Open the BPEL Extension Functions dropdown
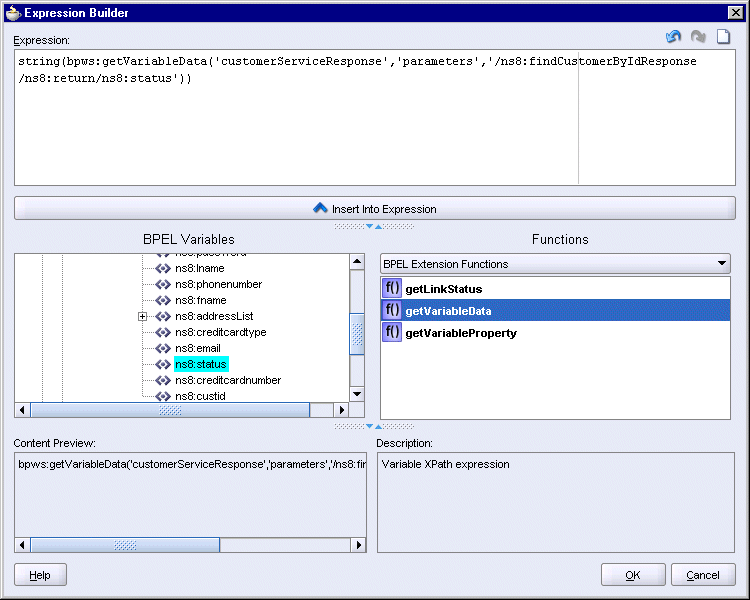Screen dimensions: 750x600 (555, 264)
